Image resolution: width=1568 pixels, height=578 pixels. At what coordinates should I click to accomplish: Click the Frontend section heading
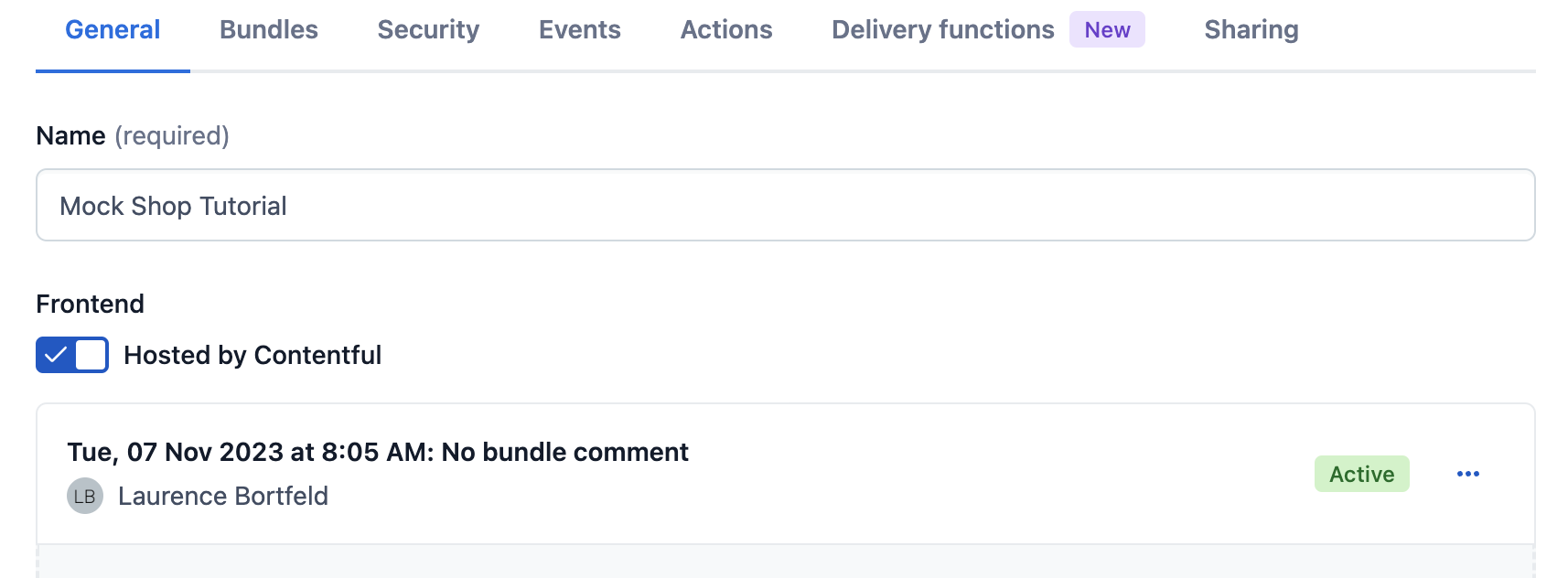point(91,304)
